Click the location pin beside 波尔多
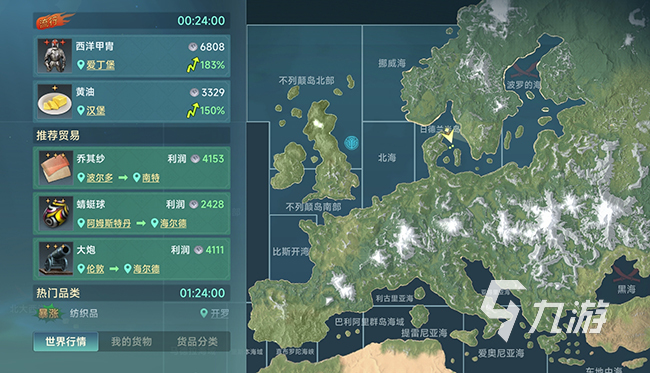Image resolution: width=650 pixels, height=373 pixels. (81, 177)
